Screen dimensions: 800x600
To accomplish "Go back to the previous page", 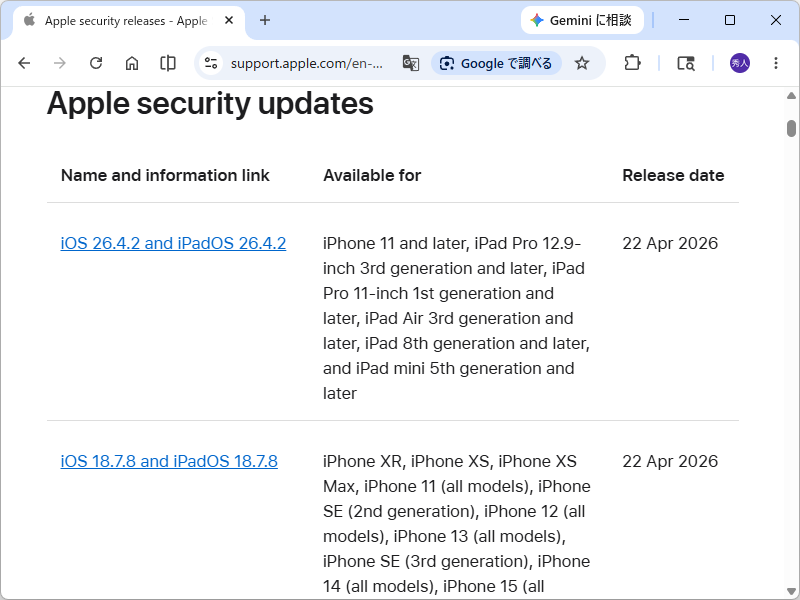I will [24, 63].
